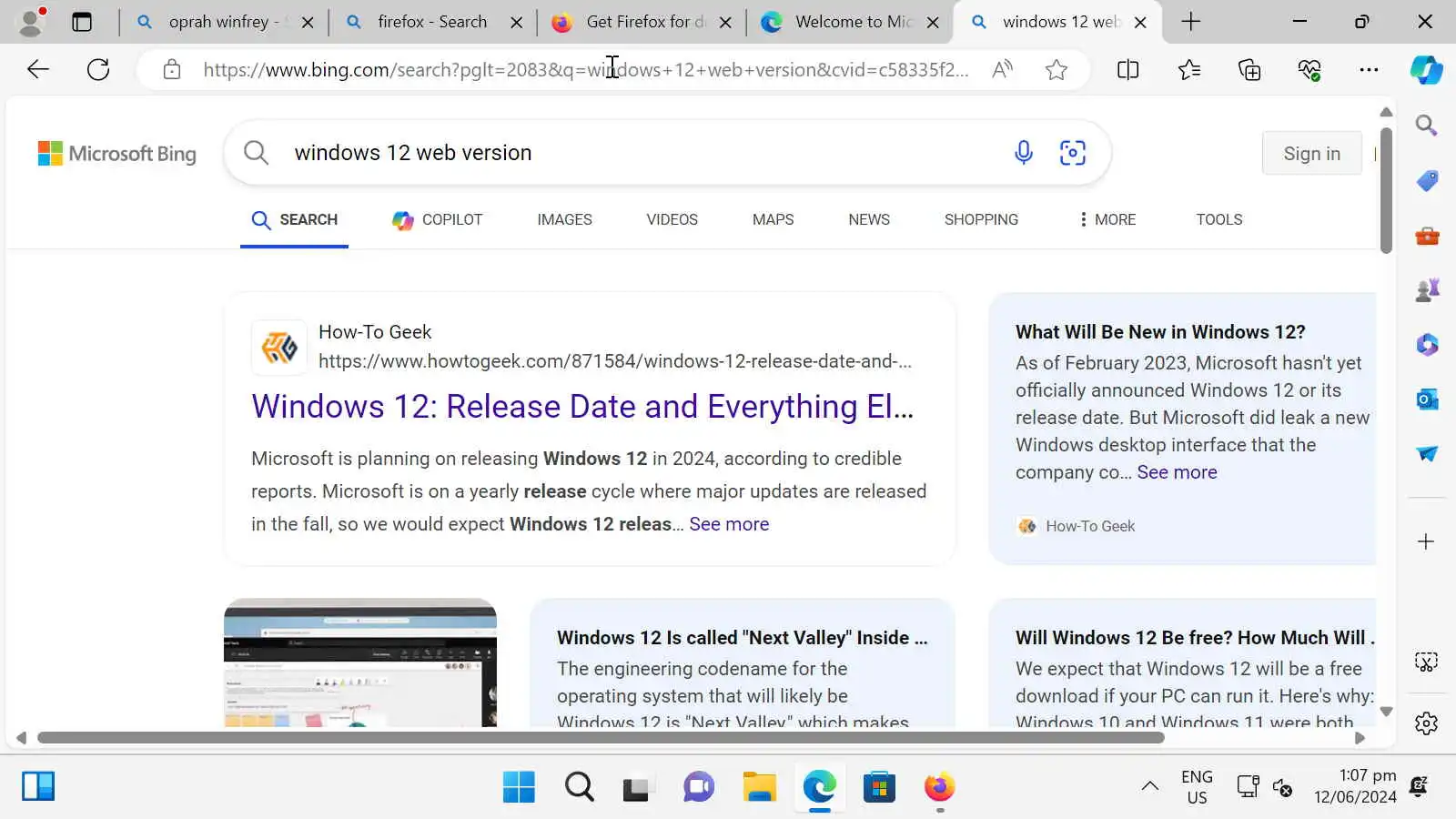This screenshot has height=819, width=1456.
Task: Open split screen view
Action: [x=1127, y=69]
